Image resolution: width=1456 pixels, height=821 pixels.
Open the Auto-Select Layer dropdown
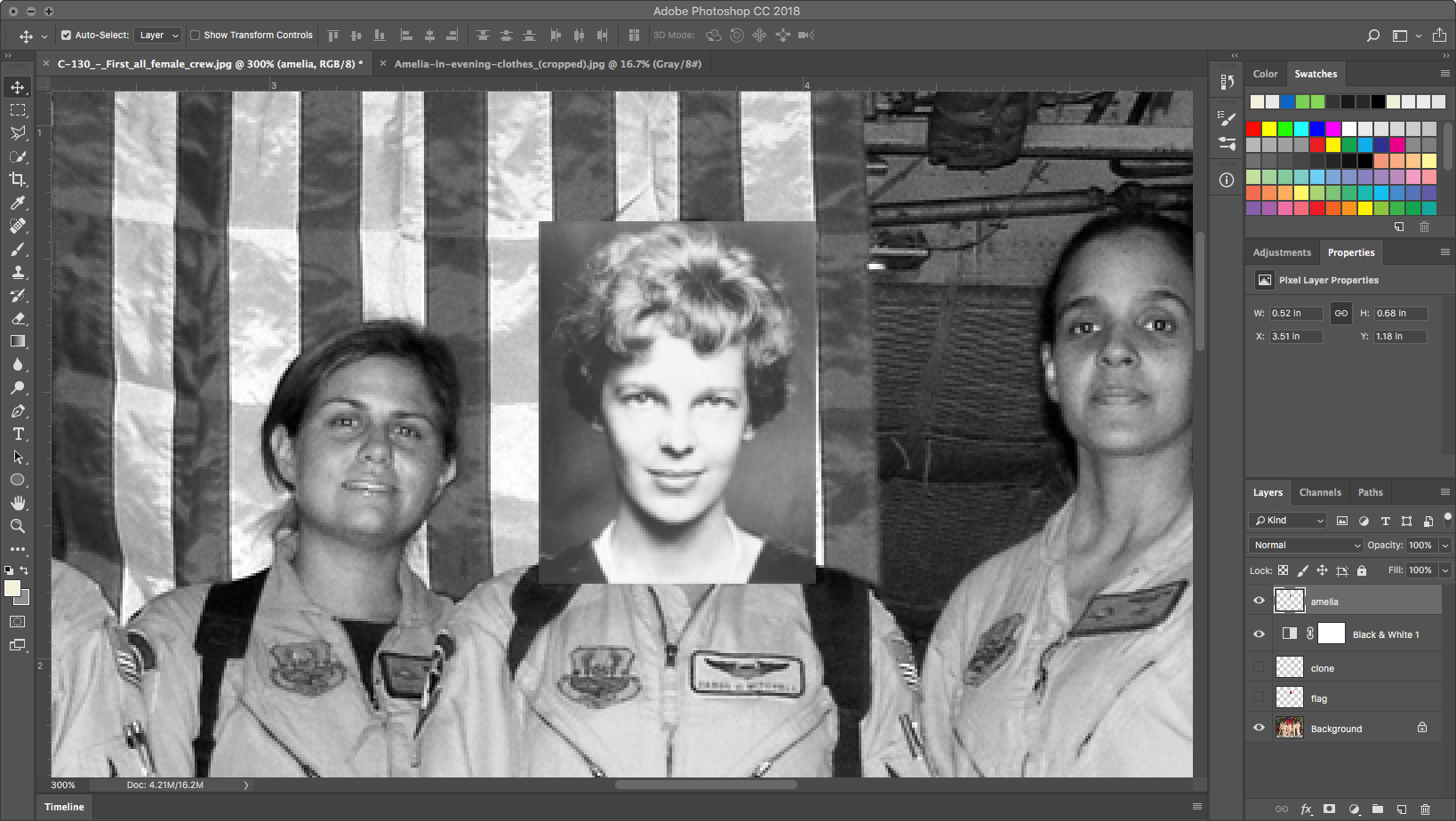click(158, 36)
